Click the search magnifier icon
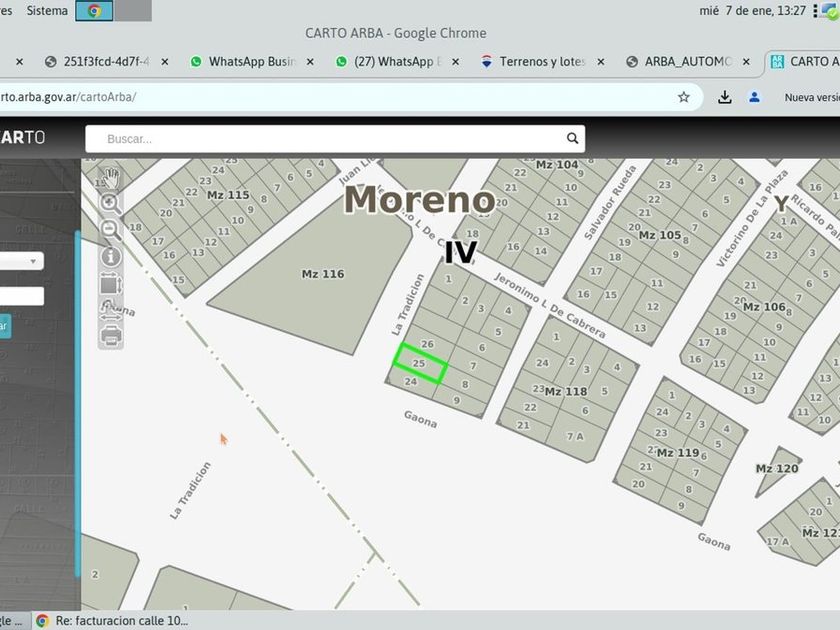The height and width of the screenshot is (630, 840). pyautogui.click(x=572, y=139)
